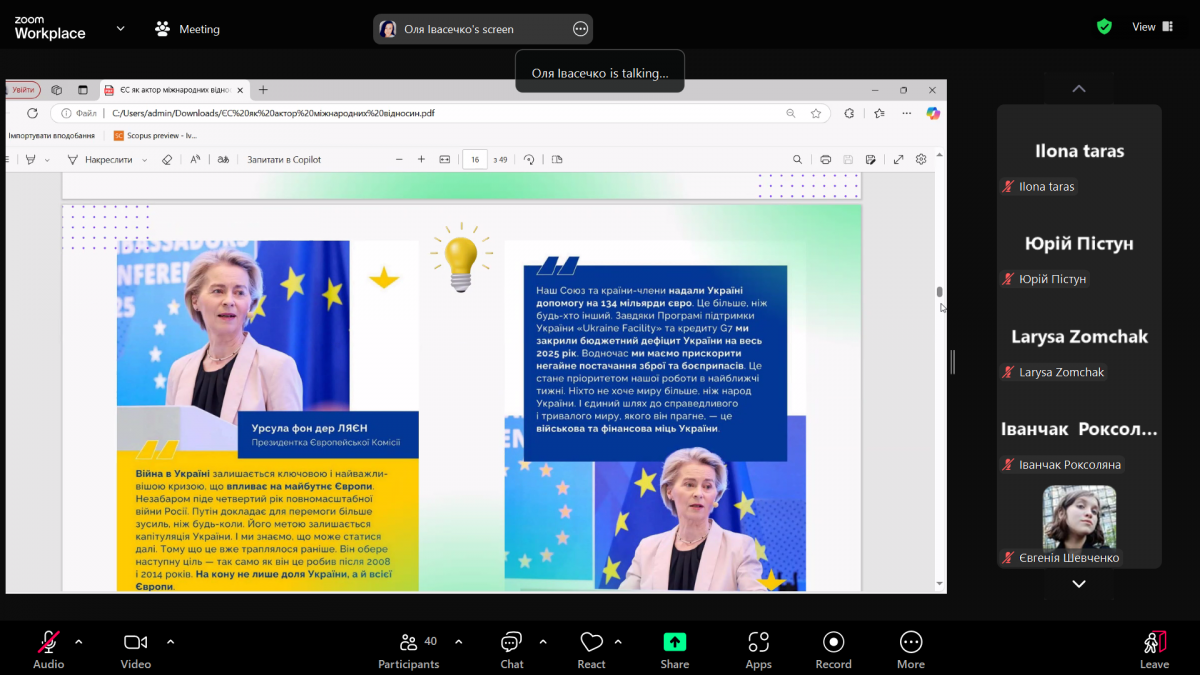Click the green encryption shield icon
This screenshot has height=675, width=1200.
1104,27
